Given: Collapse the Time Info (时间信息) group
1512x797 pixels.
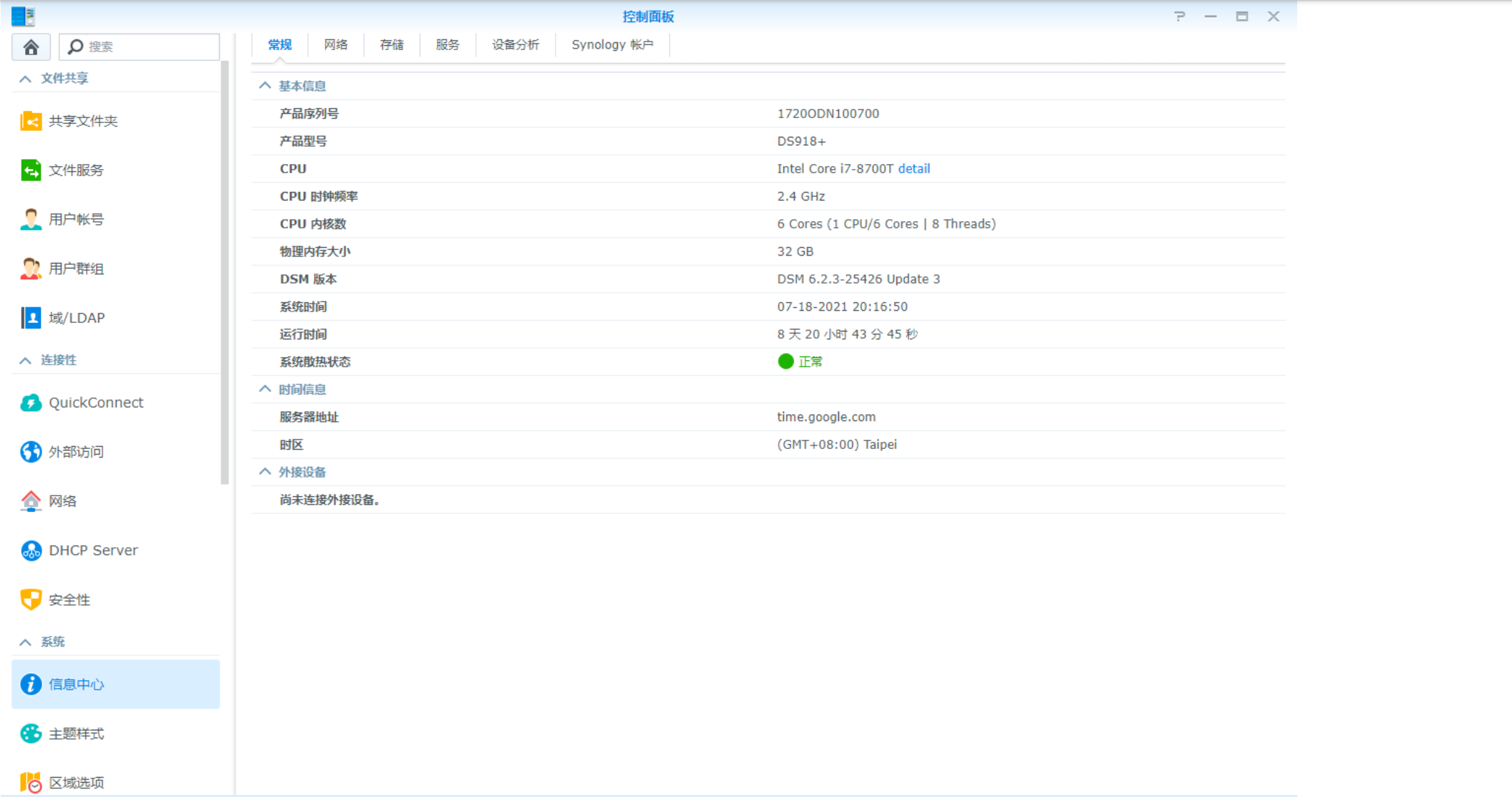Looking at the screenshot, I should [265, 389].
